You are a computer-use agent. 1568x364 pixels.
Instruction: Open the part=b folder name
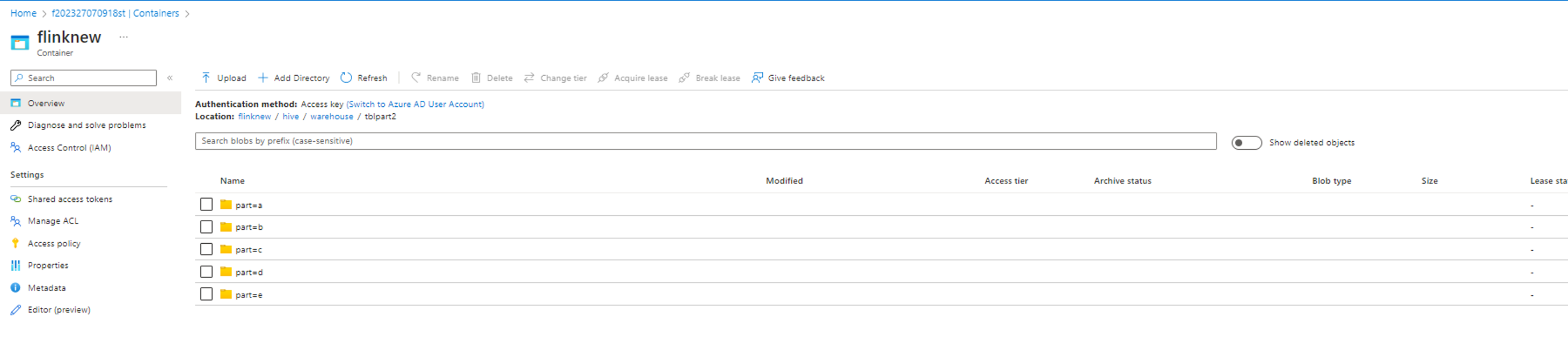pyautogui.click(x=249, y=227)
